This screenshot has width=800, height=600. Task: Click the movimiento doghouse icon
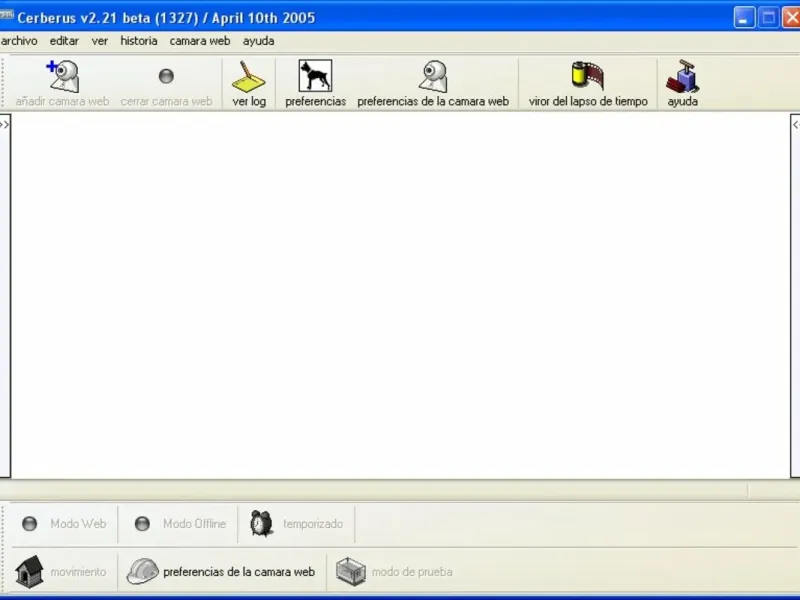point(29,571)
